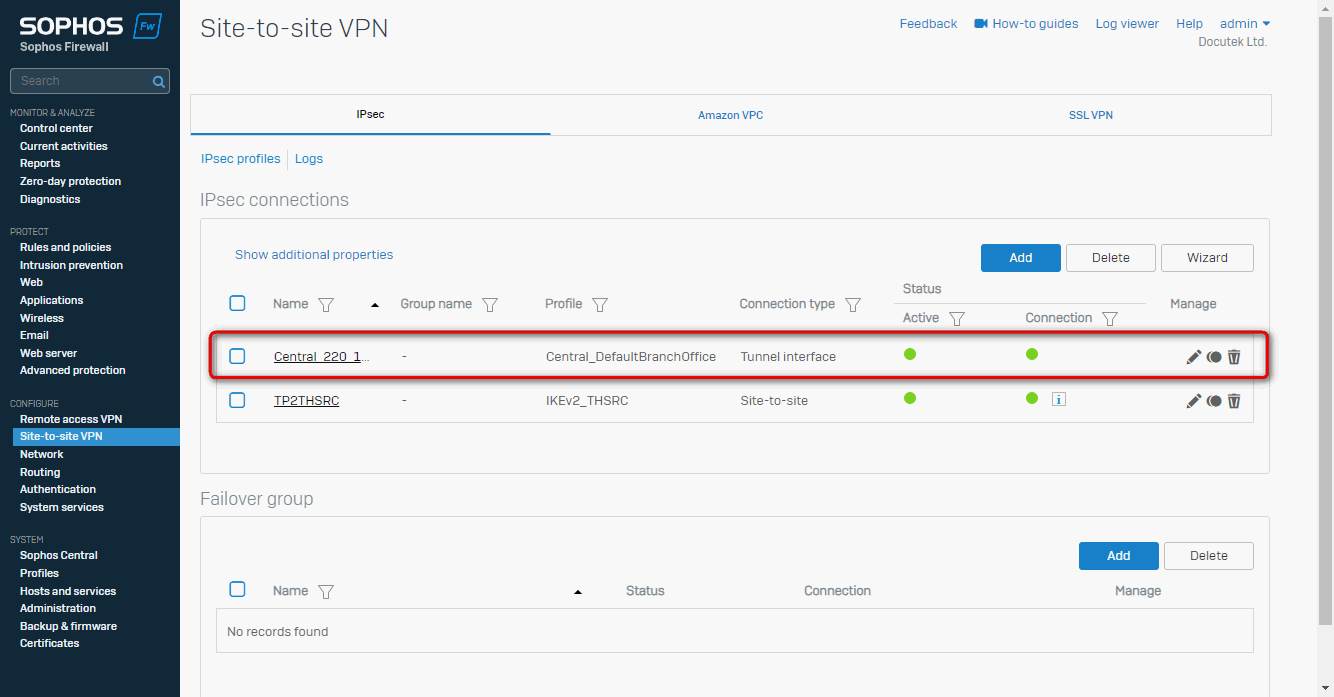The width and height of the screenshot is (1334, 697).
Task: Open the Feedback link
Action: click(928, 24)
